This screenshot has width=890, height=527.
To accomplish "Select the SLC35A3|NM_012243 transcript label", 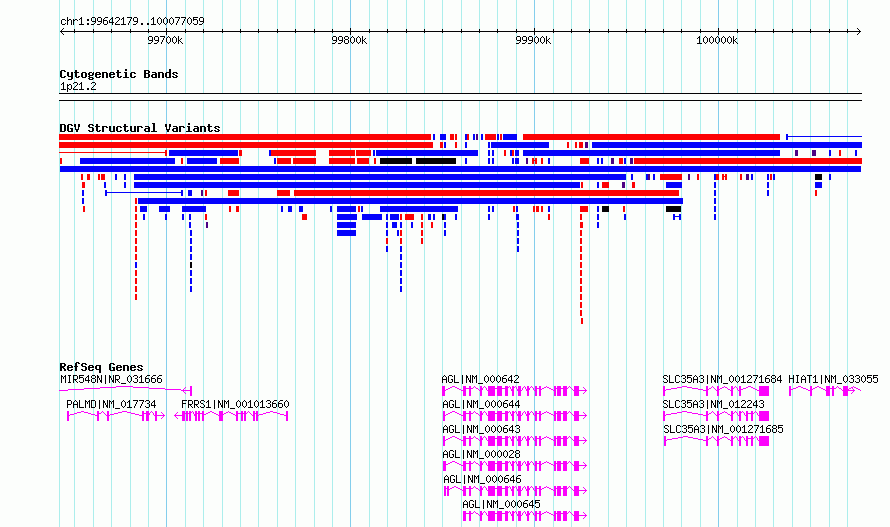I will pyautogui.click(x=713, y=404).
